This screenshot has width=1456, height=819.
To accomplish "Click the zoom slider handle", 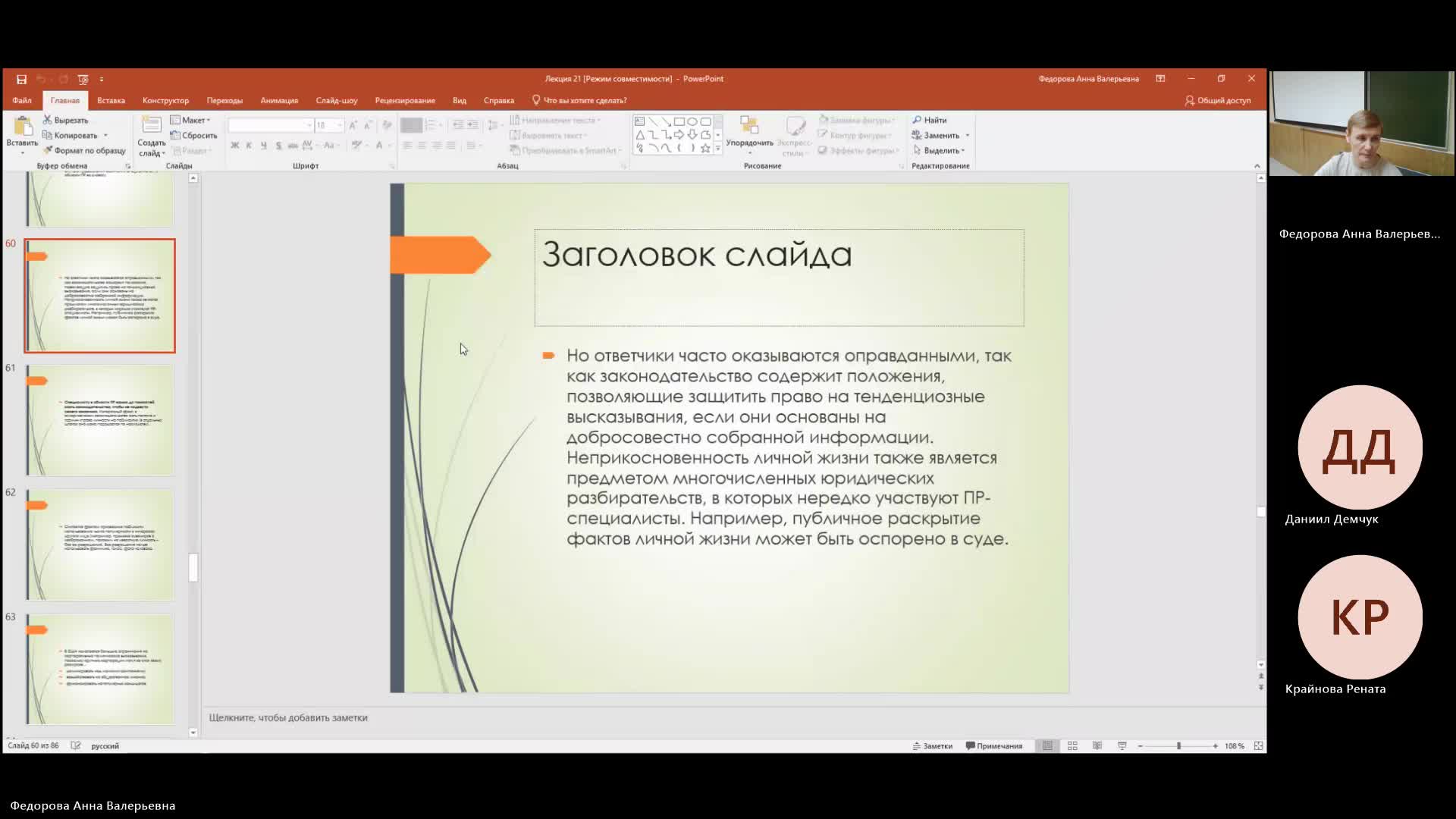I will click(1178, 746).
